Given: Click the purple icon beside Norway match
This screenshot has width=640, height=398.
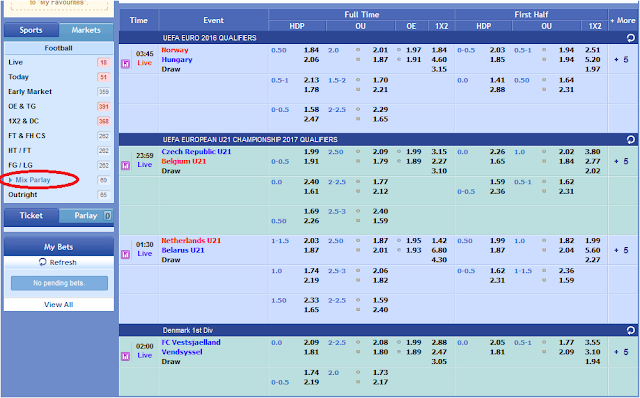Looking at the screenshot, I should (125, 64).
